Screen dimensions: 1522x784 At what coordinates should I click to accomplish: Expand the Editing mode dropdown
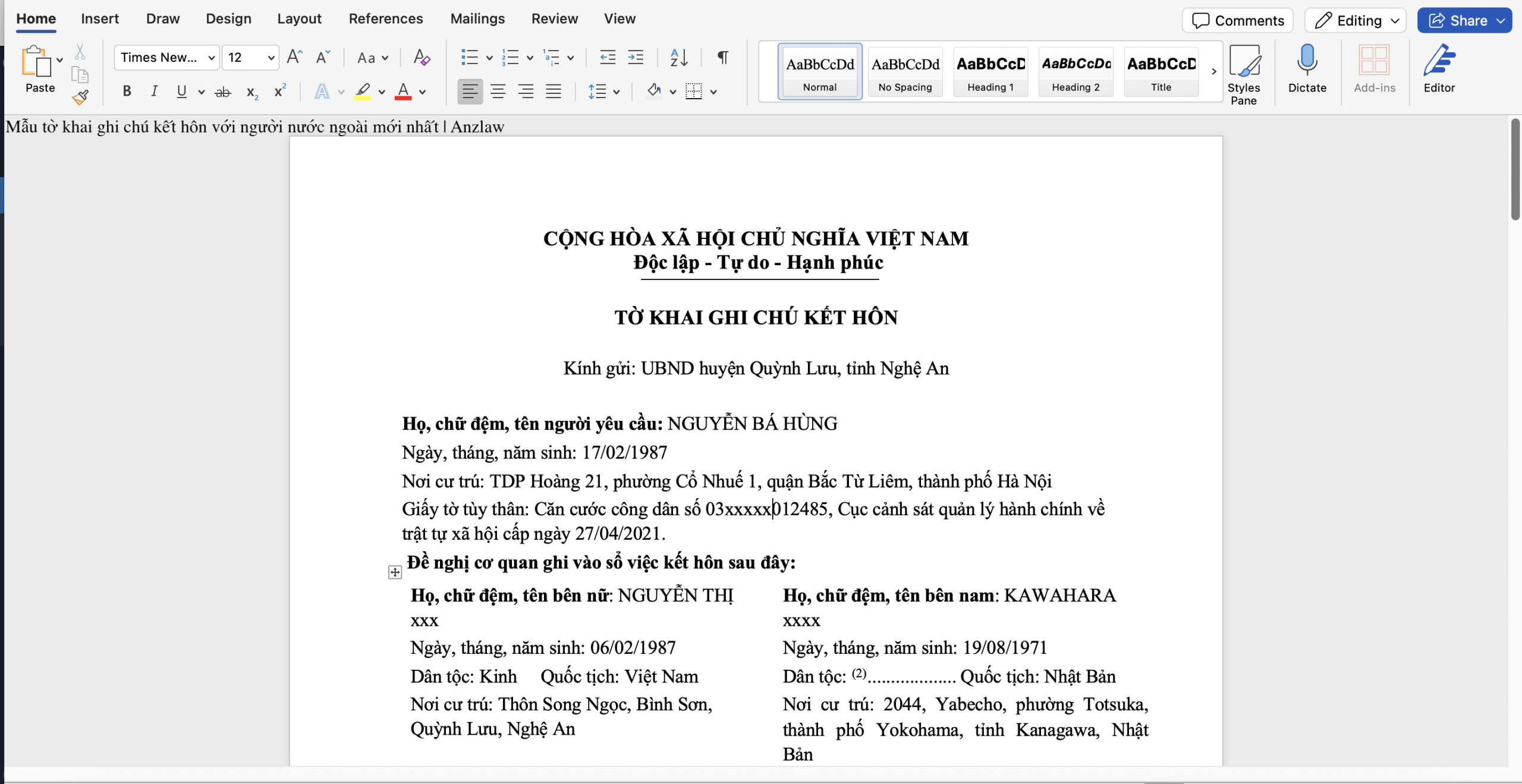pyautogui.click(x=1395, y=21)
